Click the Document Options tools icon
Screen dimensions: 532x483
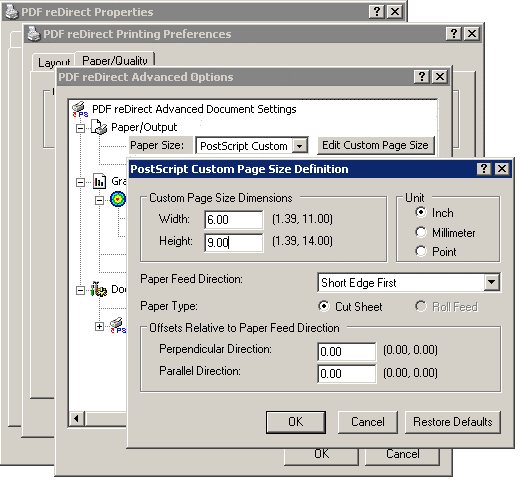(x=99, y=289)
